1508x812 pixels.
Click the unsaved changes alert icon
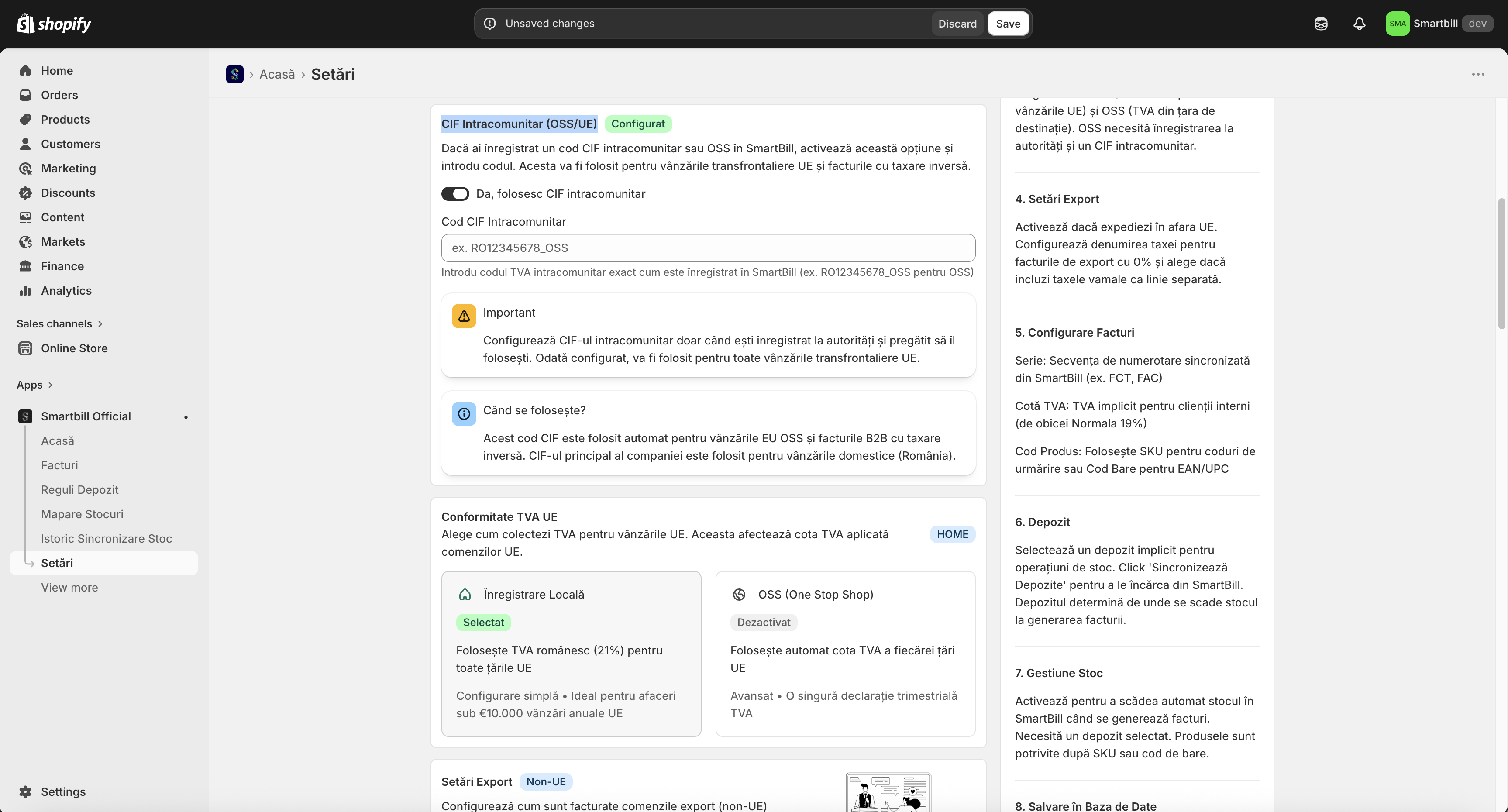(490, 24)
